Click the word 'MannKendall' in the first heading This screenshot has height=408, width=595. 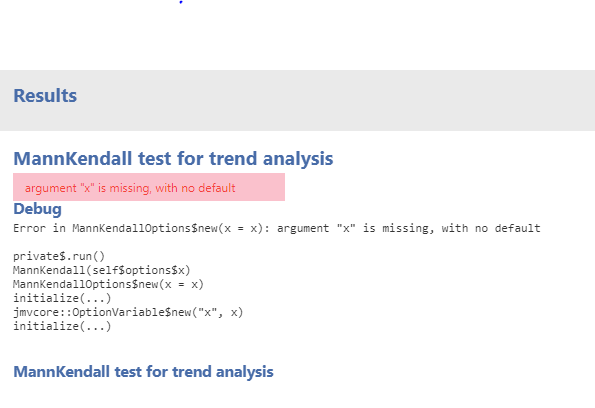coord(72,159)
